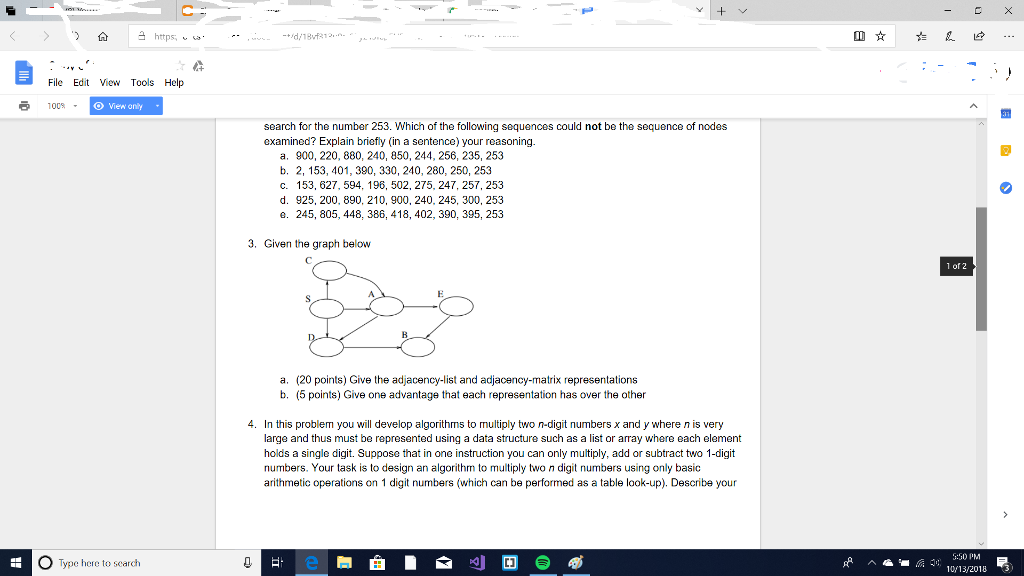The width and height of the screenshot is (1024, 576).
Task: Expand the View only mode dropdown
Action: click(157, 106)
